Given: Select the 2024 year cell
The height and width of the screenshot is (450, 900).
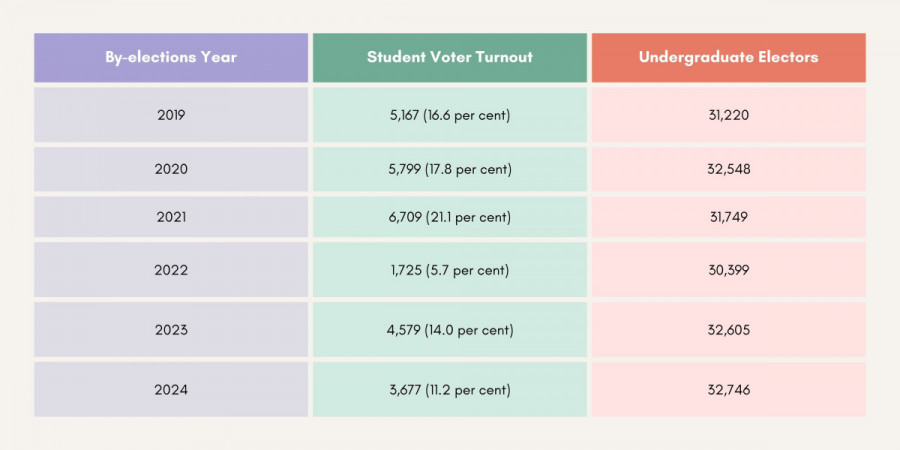Looking at the screenshot, I should pyautogui.click(x=171, y=390).
